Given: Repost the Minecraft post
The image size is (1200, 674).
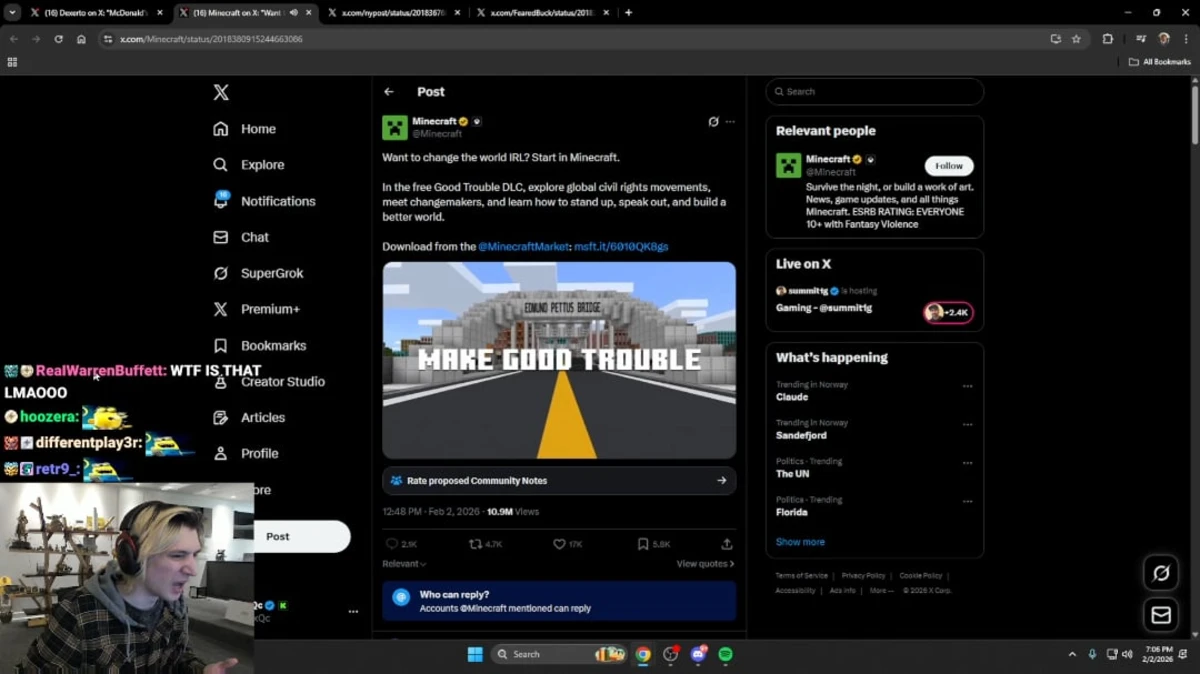Looking at the screenshot, I should [x=476, y=544].
